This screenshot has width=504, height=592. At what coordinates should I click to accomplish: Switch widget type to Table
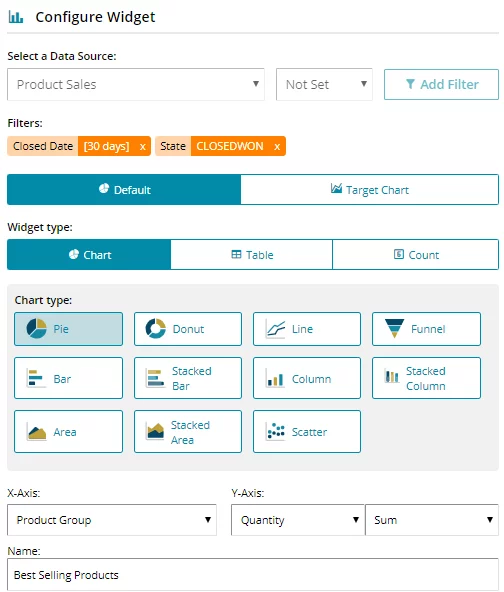251,255
